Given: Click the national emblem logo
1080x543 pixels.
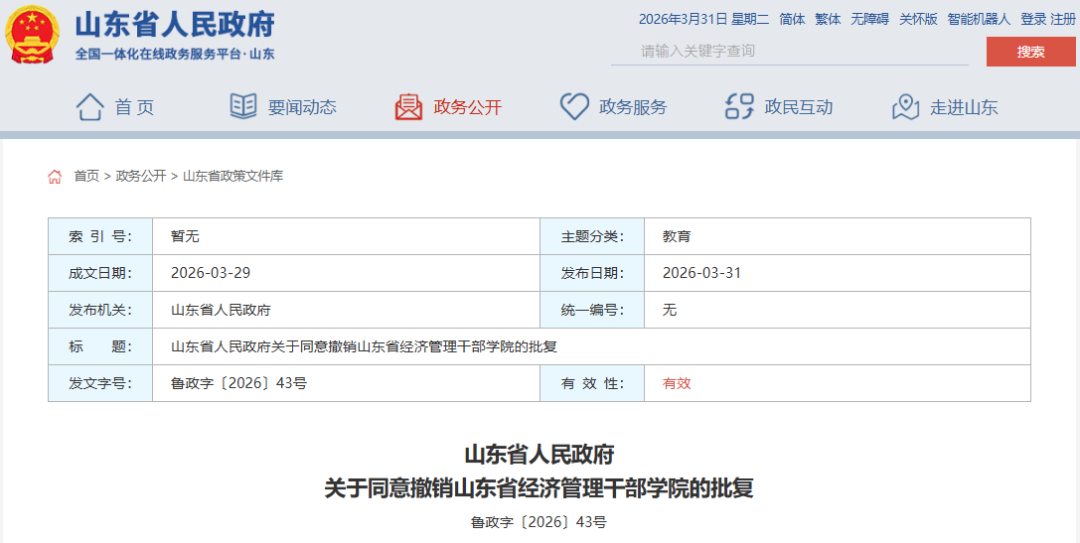Looking at the screenshot, I should tap(33, 35).
